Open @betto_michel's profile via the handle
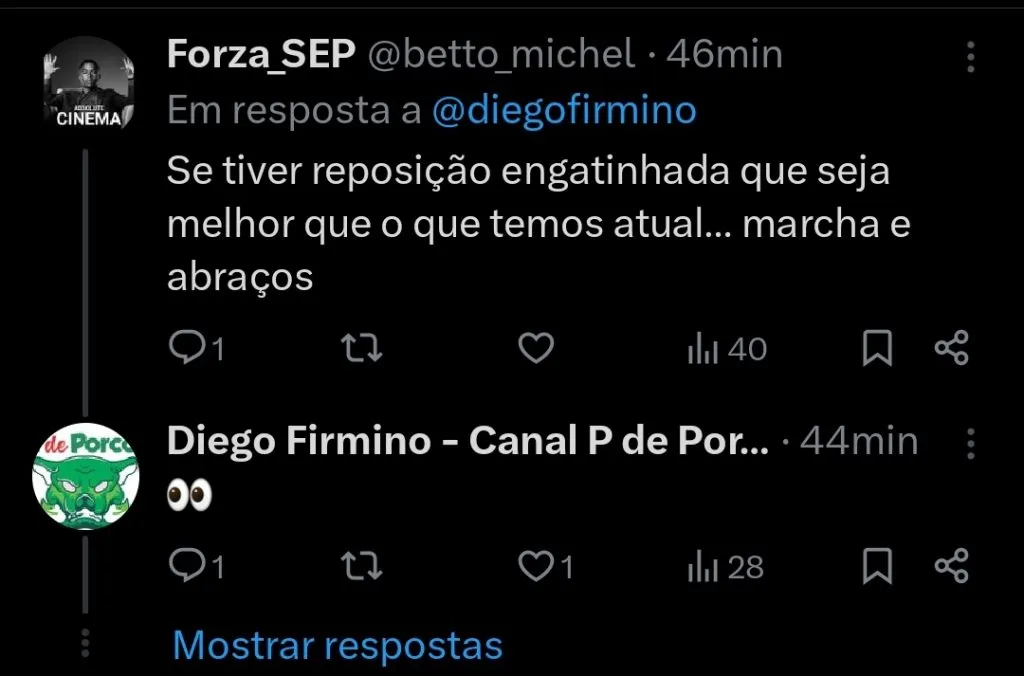This screenshot has height=676, width=1024. pos(504,55)
